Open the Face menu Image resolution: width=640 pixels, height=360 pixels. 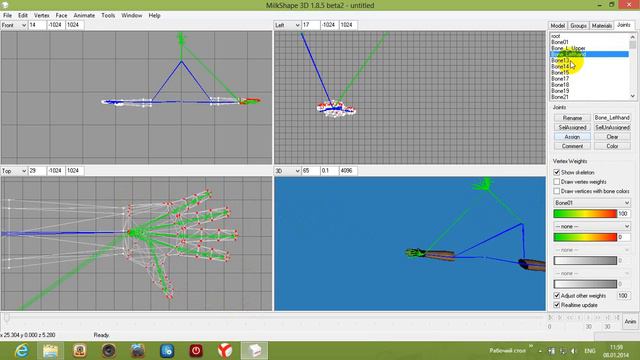61,15
